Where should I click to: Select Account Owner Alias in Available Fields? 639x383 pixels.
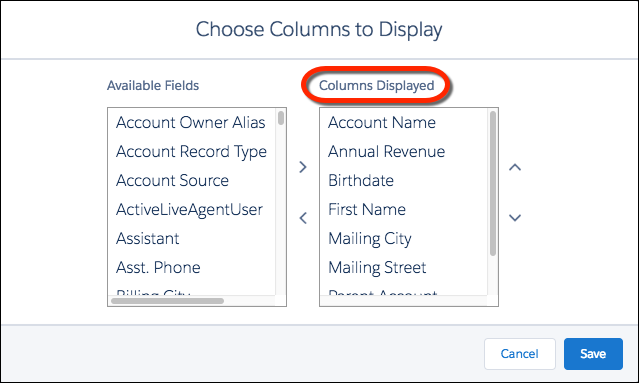[x=192, y=122]
